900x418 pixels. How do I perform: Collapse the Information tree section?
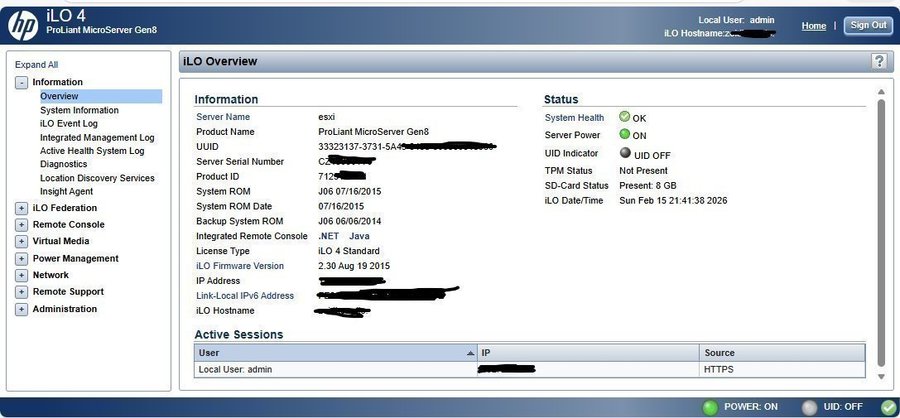click(21, 82)
